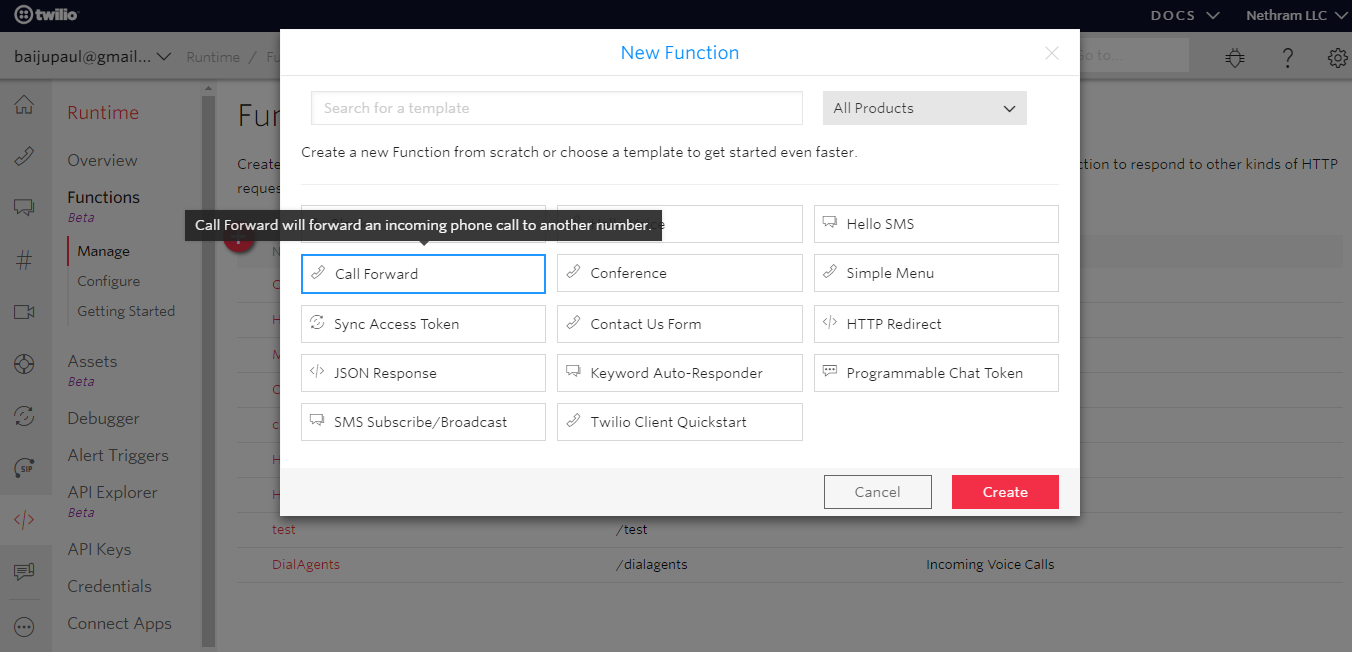Viewport: 1352px width, 652px height.
Task: Open the Authy lifebuoy icon in sidebar
Action: click(24, 364)
